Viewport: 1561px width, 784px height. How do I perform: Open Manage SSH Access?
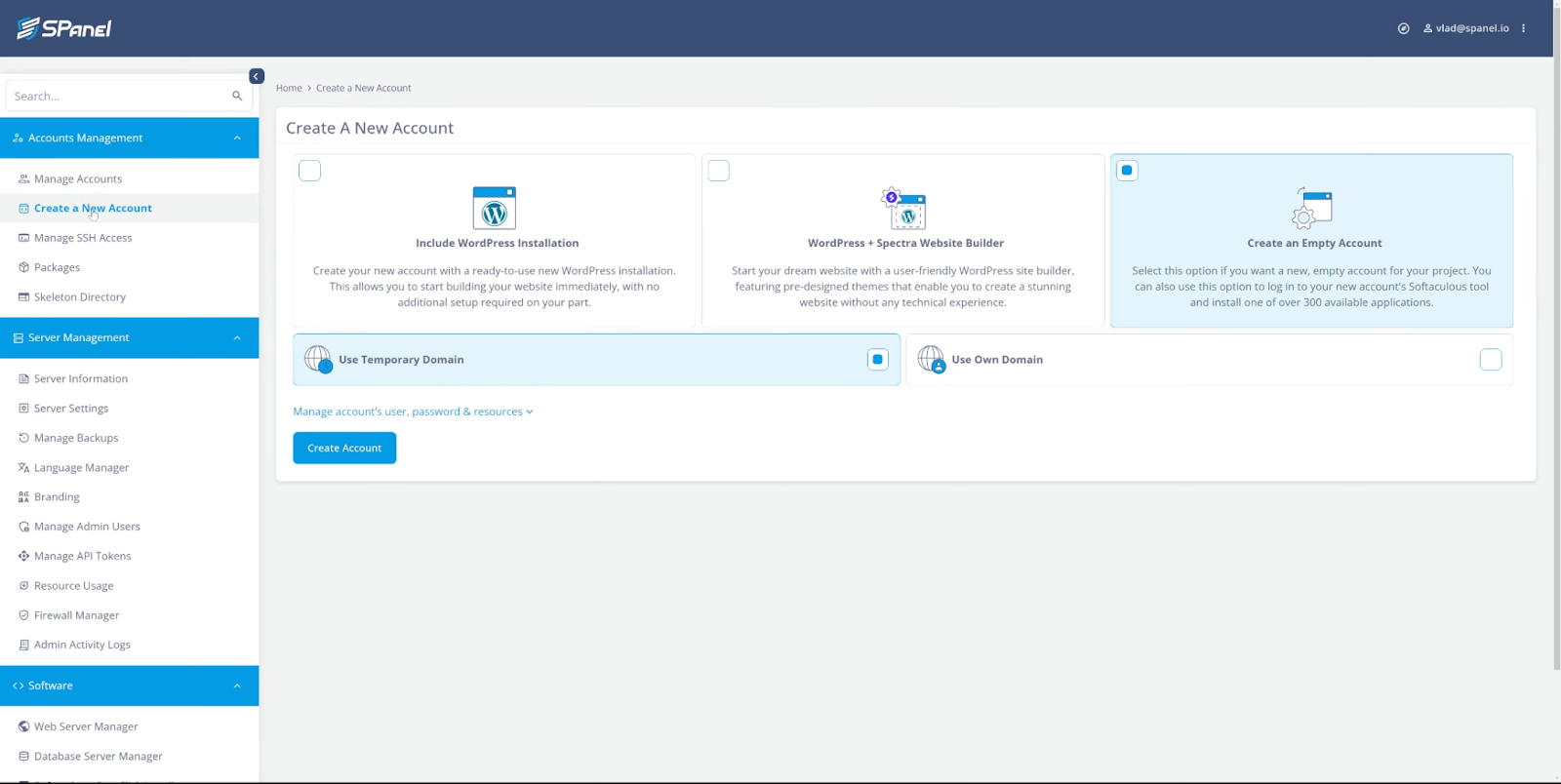click(83, 238)
